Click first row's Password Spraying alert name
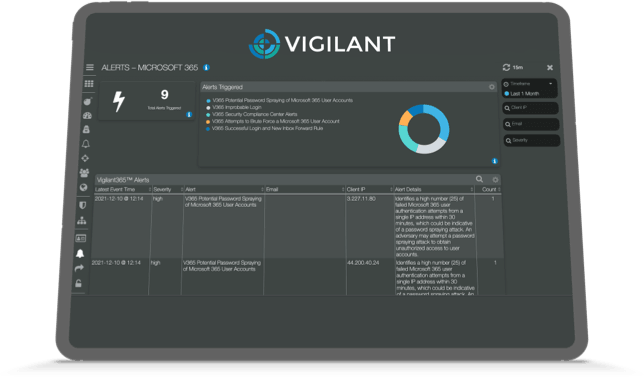 pos(223,202)
